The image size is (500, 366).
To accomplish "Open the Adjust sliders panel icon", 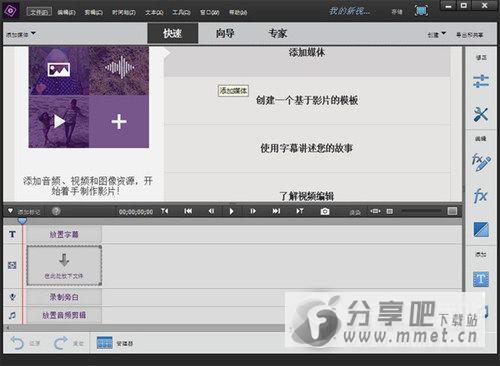I will pos(481,81).
